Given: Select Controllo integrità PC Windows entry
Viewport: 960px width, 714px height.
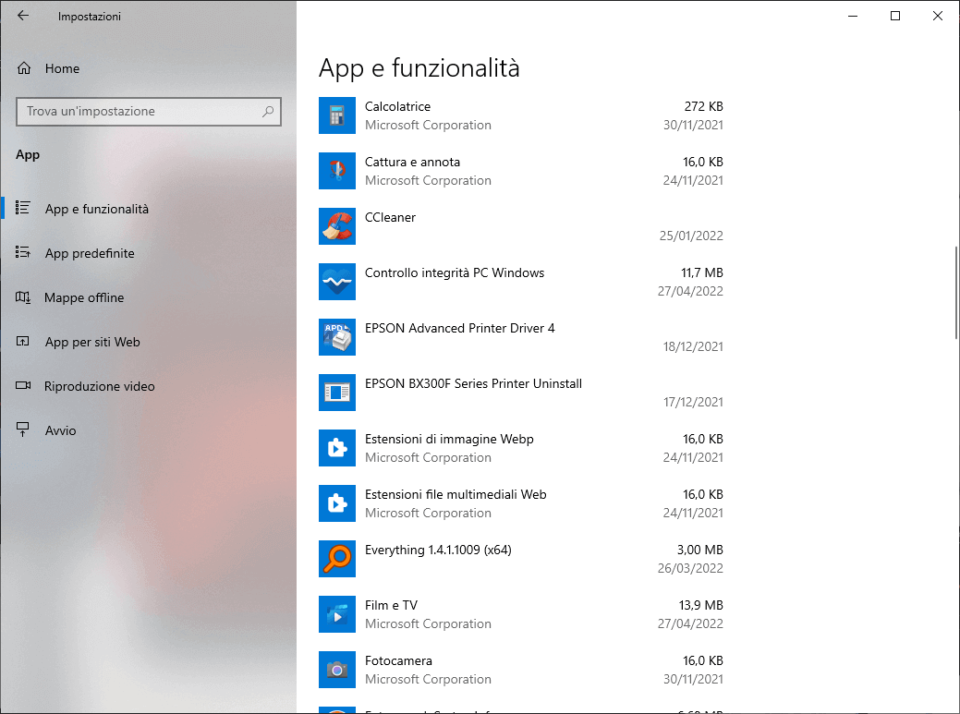Looking at the screenshot, I should coord(520,282).
